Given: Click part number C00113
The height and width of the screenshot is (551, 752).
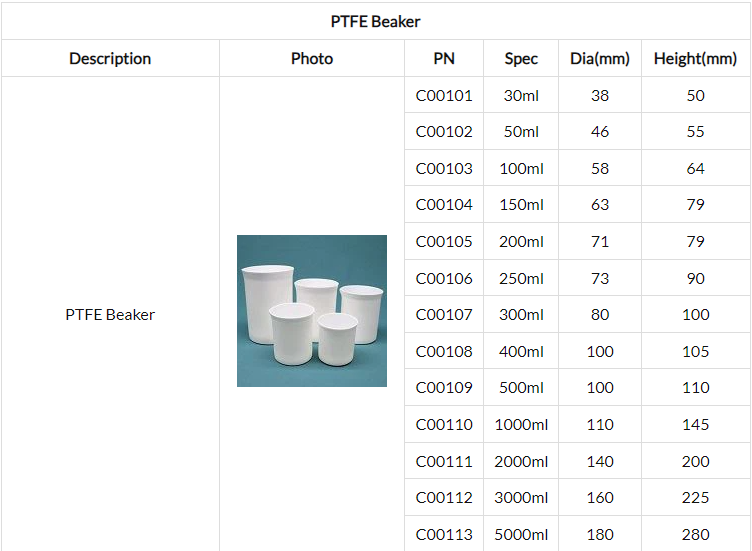Looking at the screenshot, I should click(x=444, y=534).
